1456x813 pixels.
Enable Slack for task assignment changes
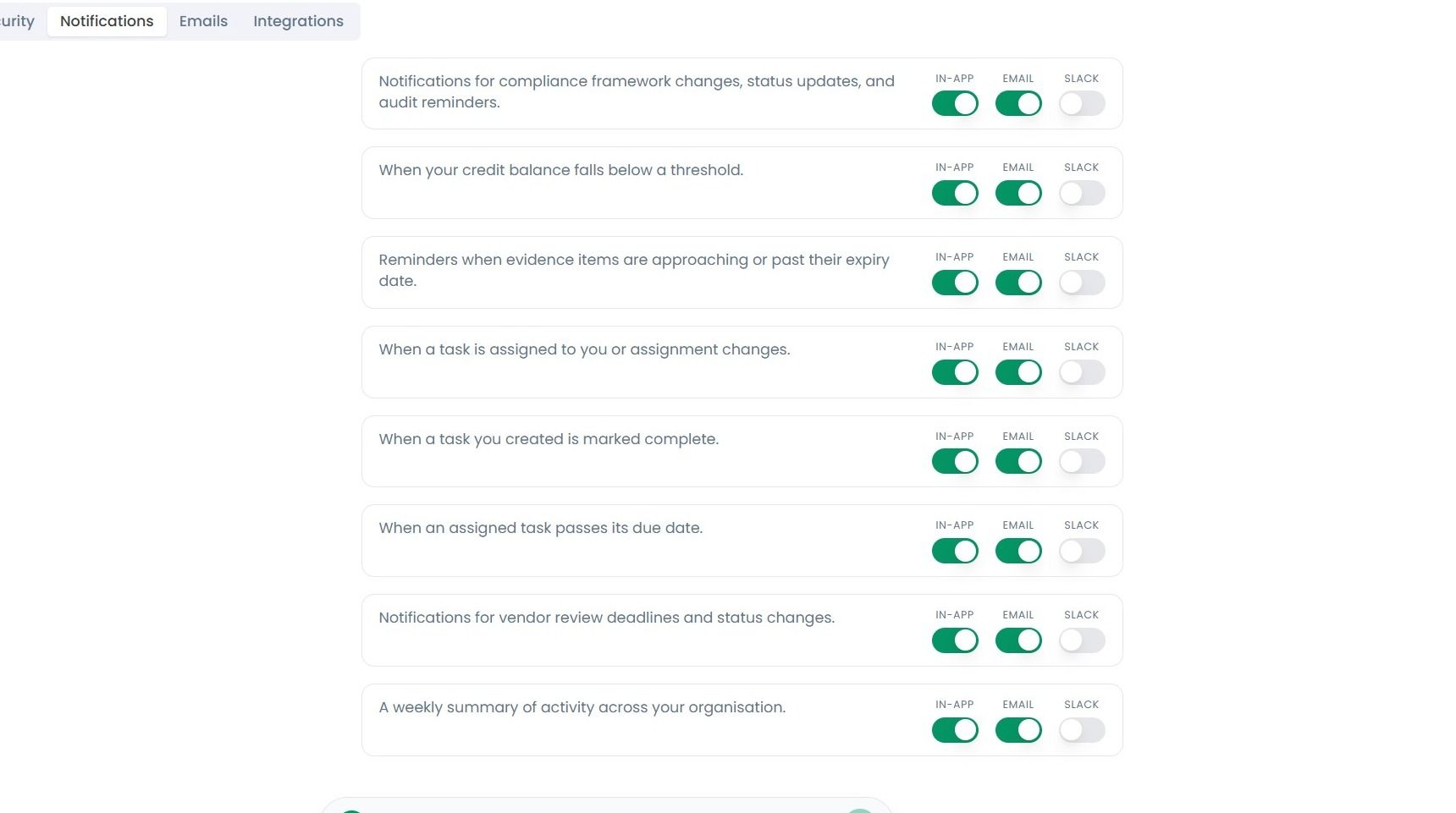(x=1082, y=372)
